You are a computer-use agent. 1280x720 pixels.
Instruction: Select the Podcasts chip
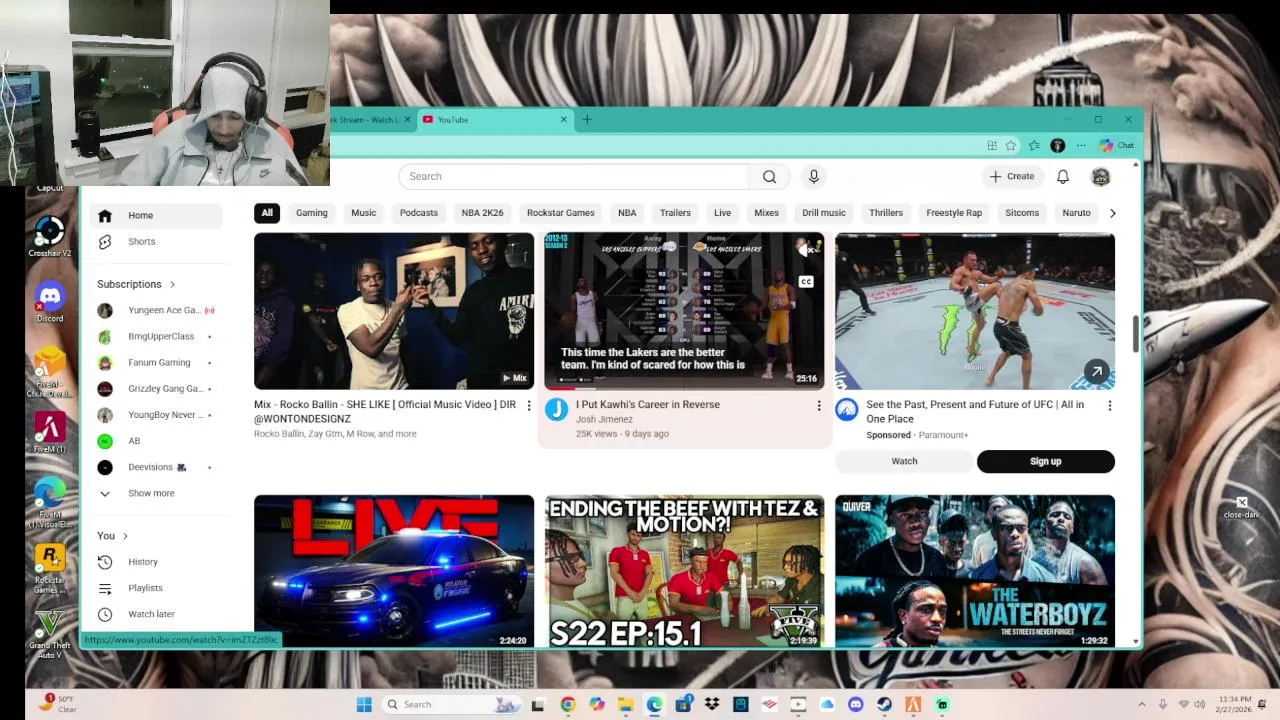click(x=419, y=213)
